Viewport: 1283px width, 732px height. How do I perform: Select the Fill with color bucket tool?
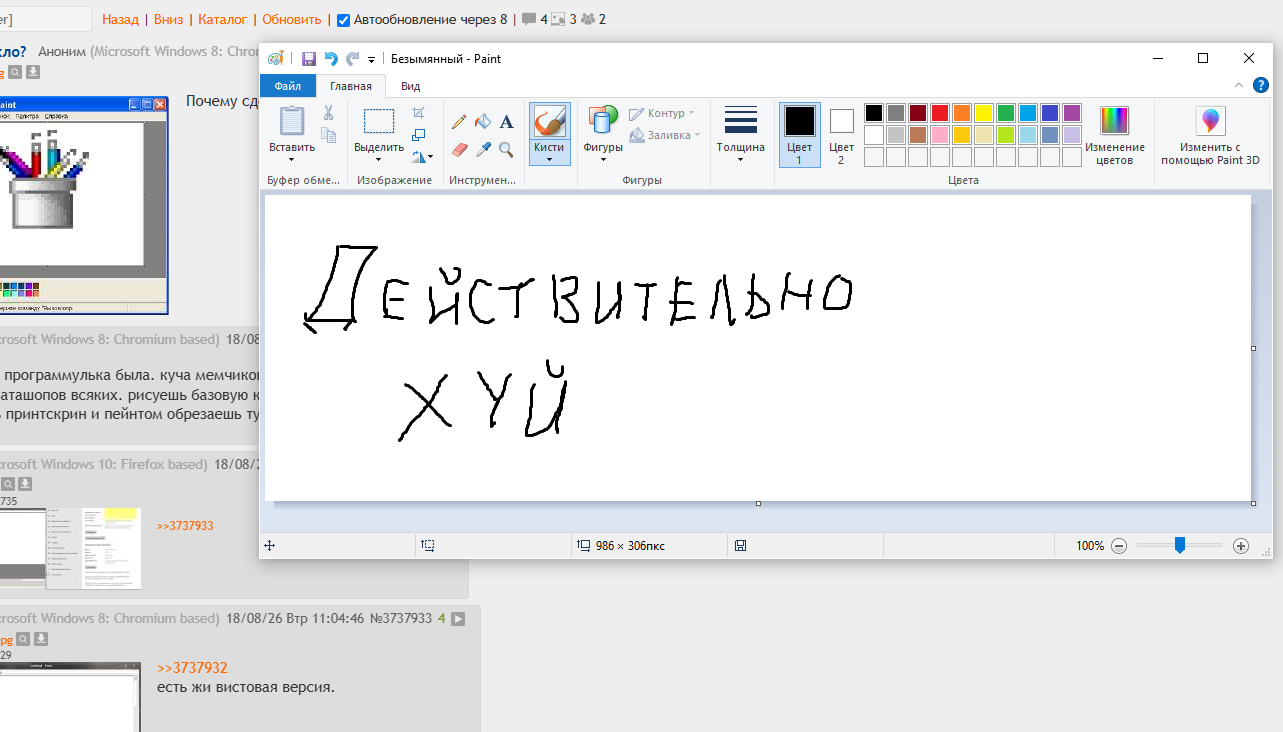point(483,122)
